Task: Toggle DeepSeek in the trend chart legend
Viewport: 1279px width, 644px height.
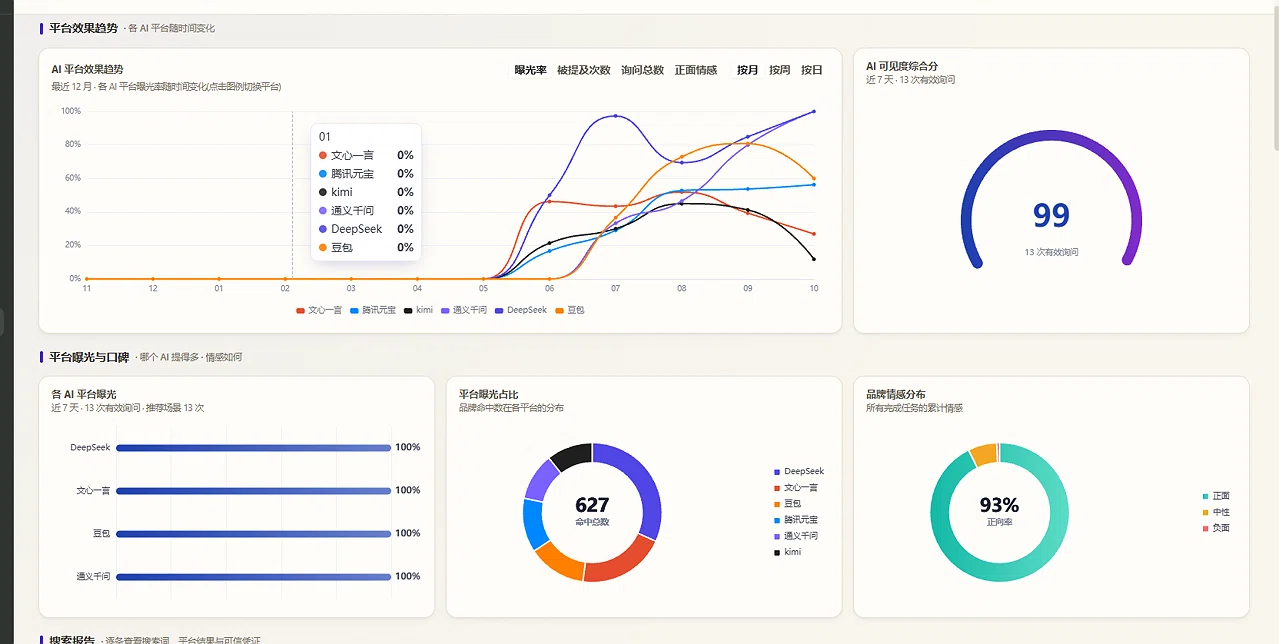Action: (x=521, y=310)
